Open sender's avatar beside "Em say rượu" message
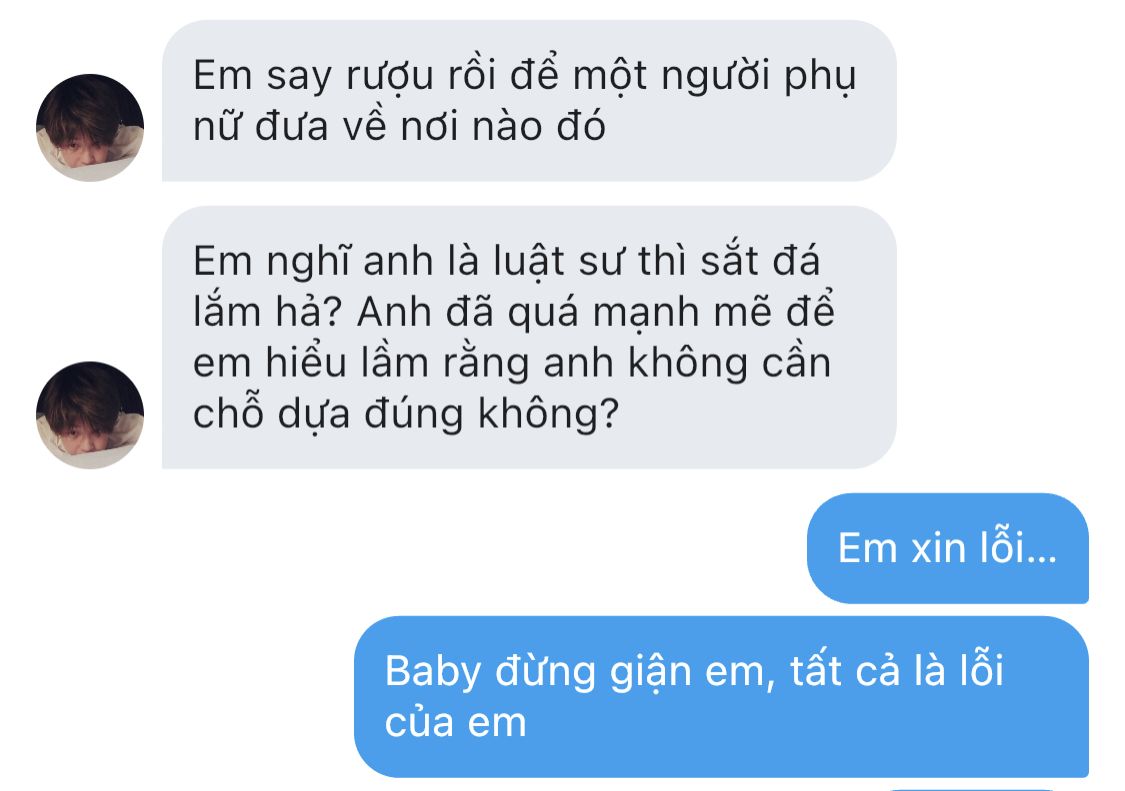The image size is (1125, 791). coord(90,128)
